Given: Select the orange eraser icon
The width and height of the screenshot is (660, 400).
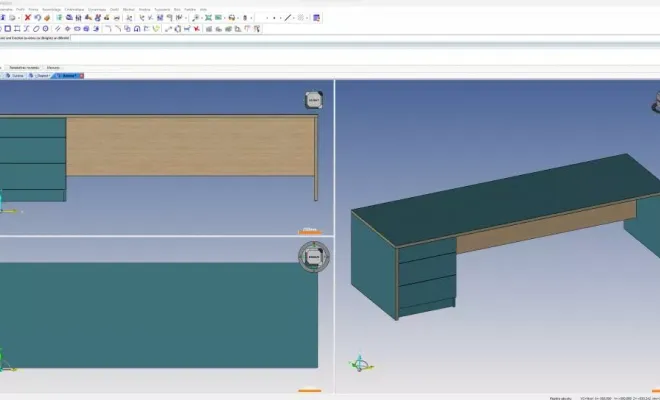Looking at the screenshot, I should [x=47, y=18].
